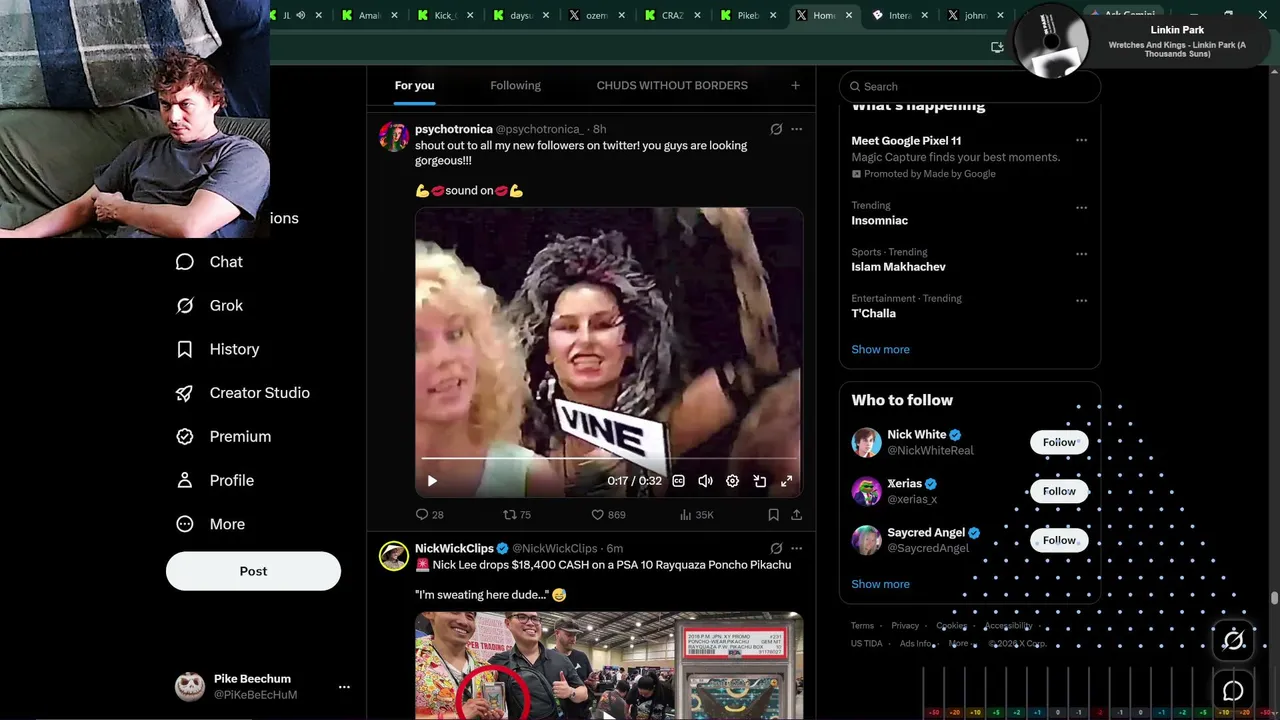
Task: Click NickWickClips' profile avatar
Action: point(394,556)
